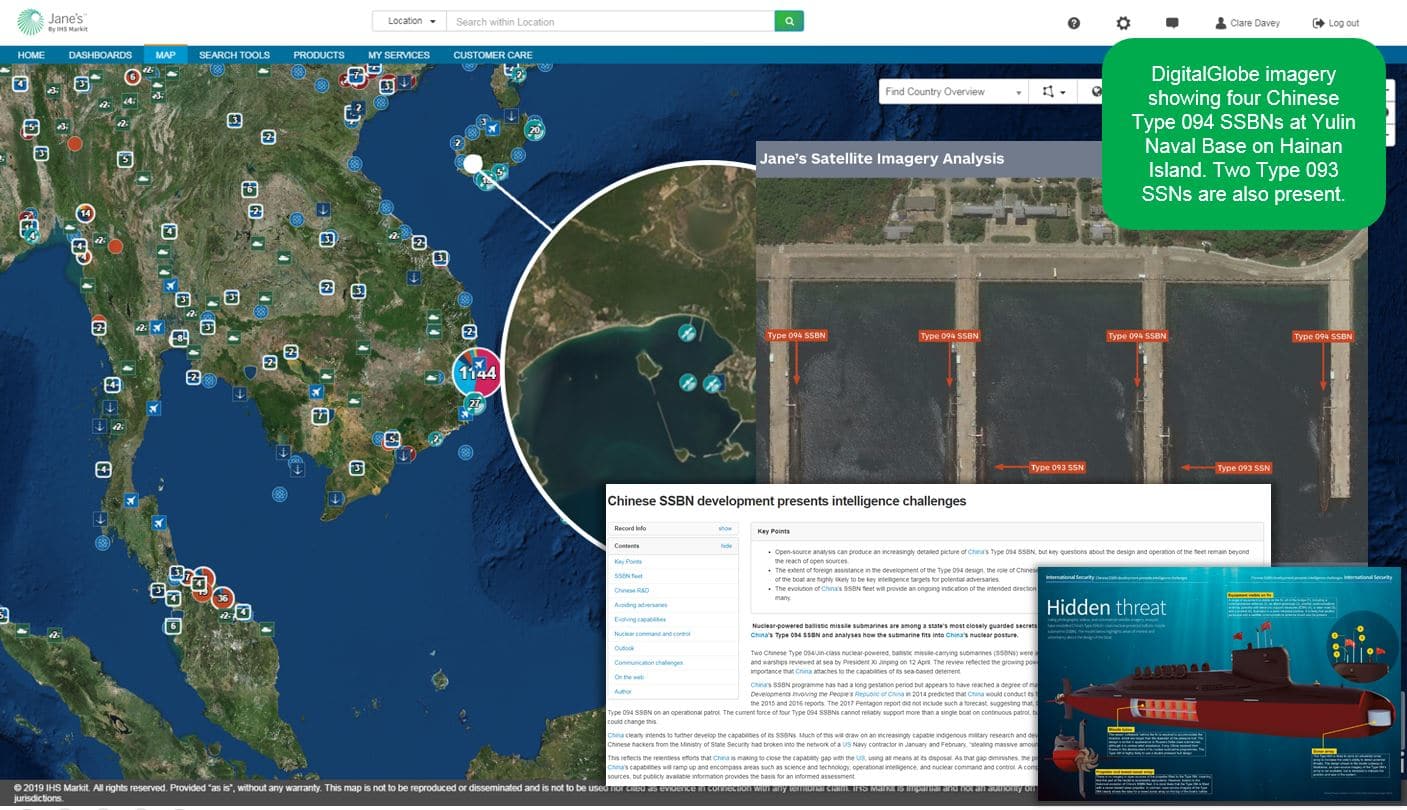Image resolution: width=1407 pixels, height=810 pixels.
Task: Show the Record Info section
Action: (x=725, y=528)
